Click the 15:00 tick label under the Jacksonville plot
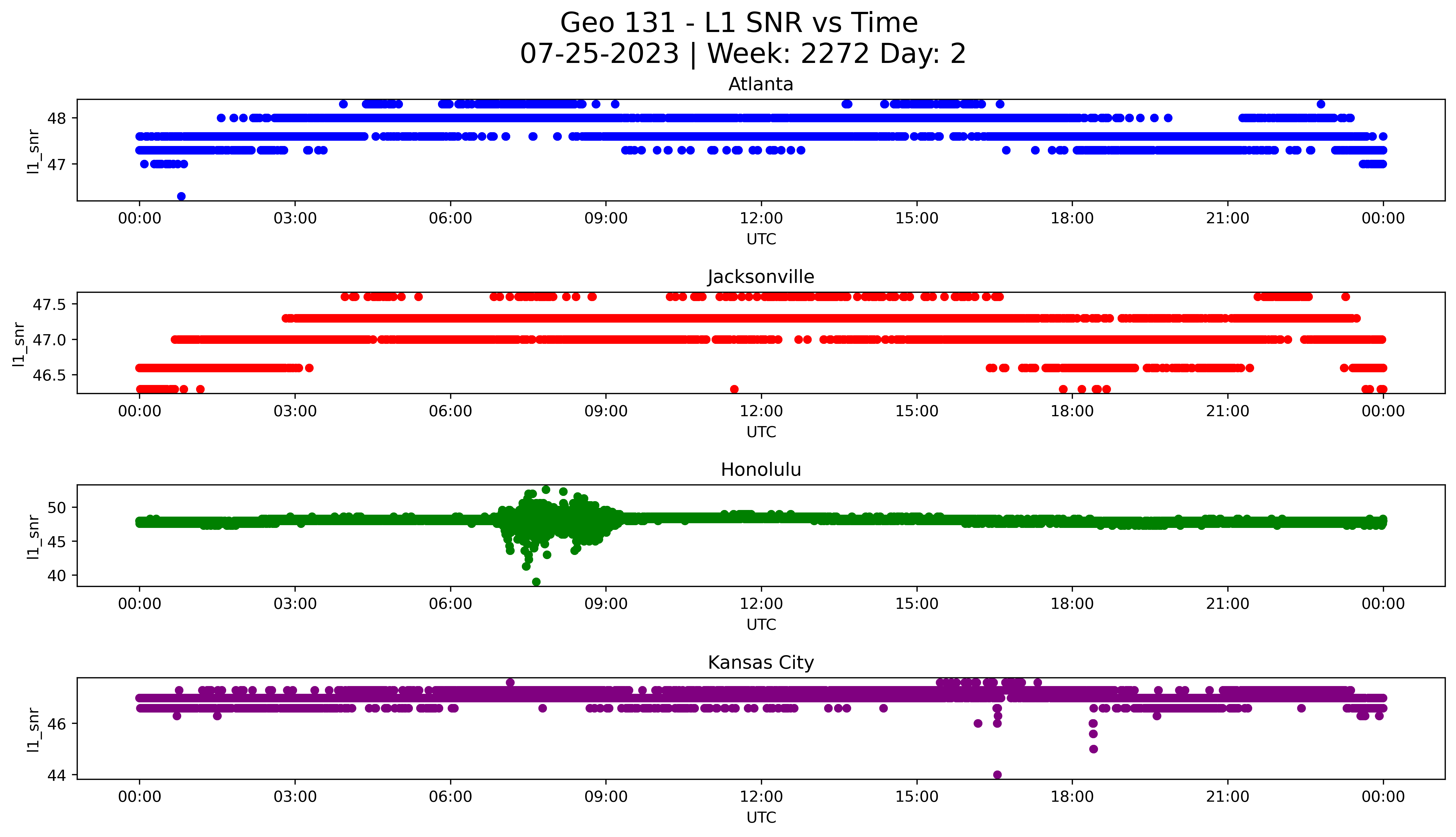The width and height of the screenshot is (1456, 837). tap(917, 411)
